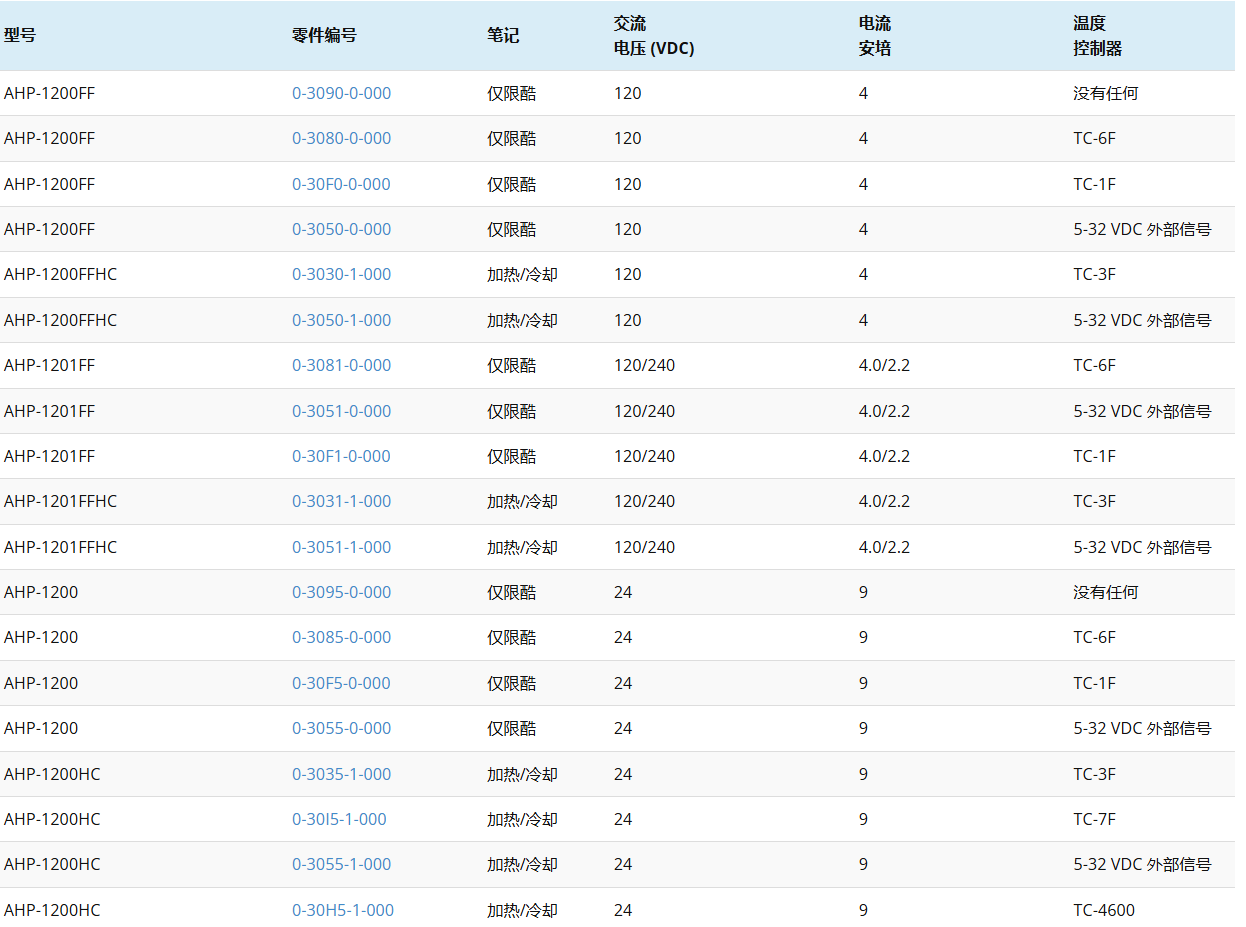Click 120/240 voltage in row 0-3081-0-000
This screenshot has height=927, width=1246.
pos(645,365)
